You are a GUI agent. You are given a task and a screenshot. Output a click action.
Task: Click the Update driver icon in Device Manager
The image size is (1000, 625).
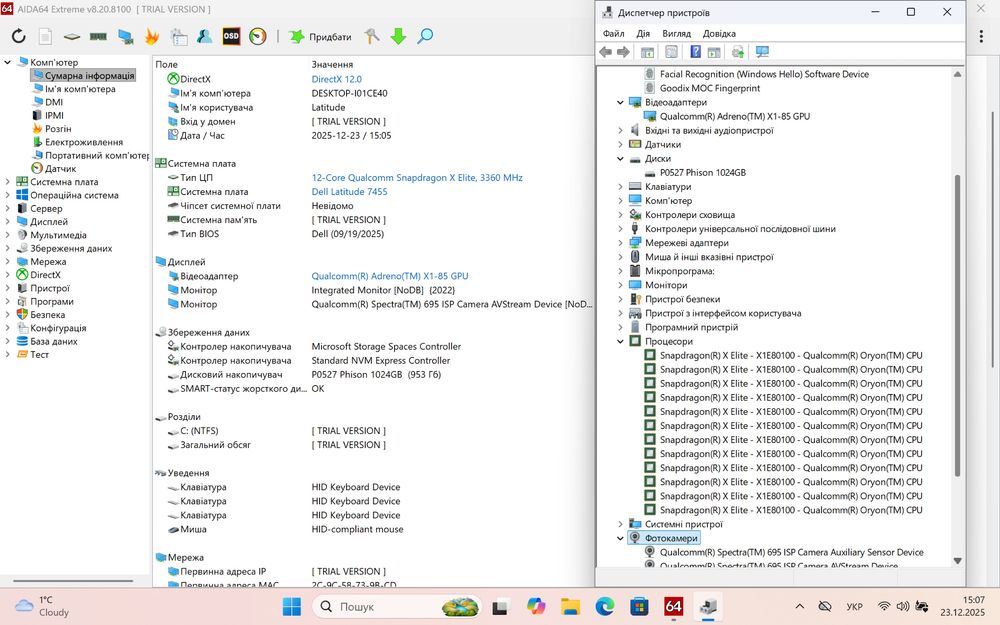pos(738,52)
